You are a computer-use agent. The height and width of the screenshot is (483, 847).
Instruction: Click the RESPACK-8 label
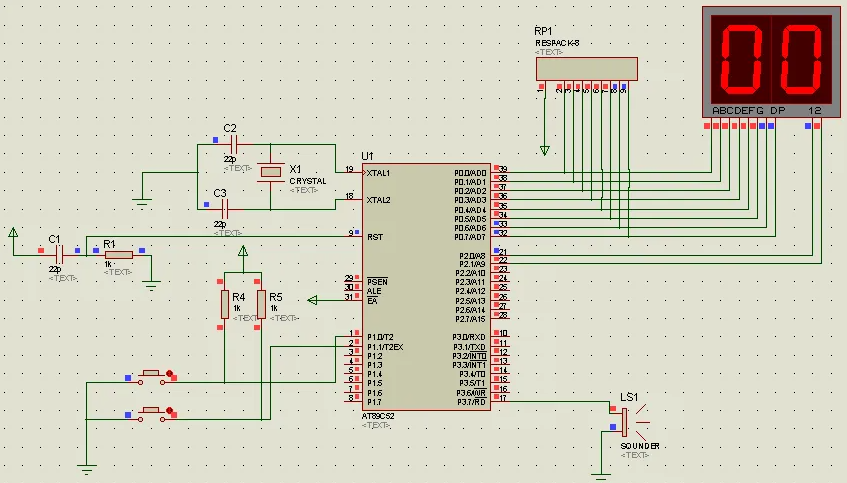tap(557, 43)
